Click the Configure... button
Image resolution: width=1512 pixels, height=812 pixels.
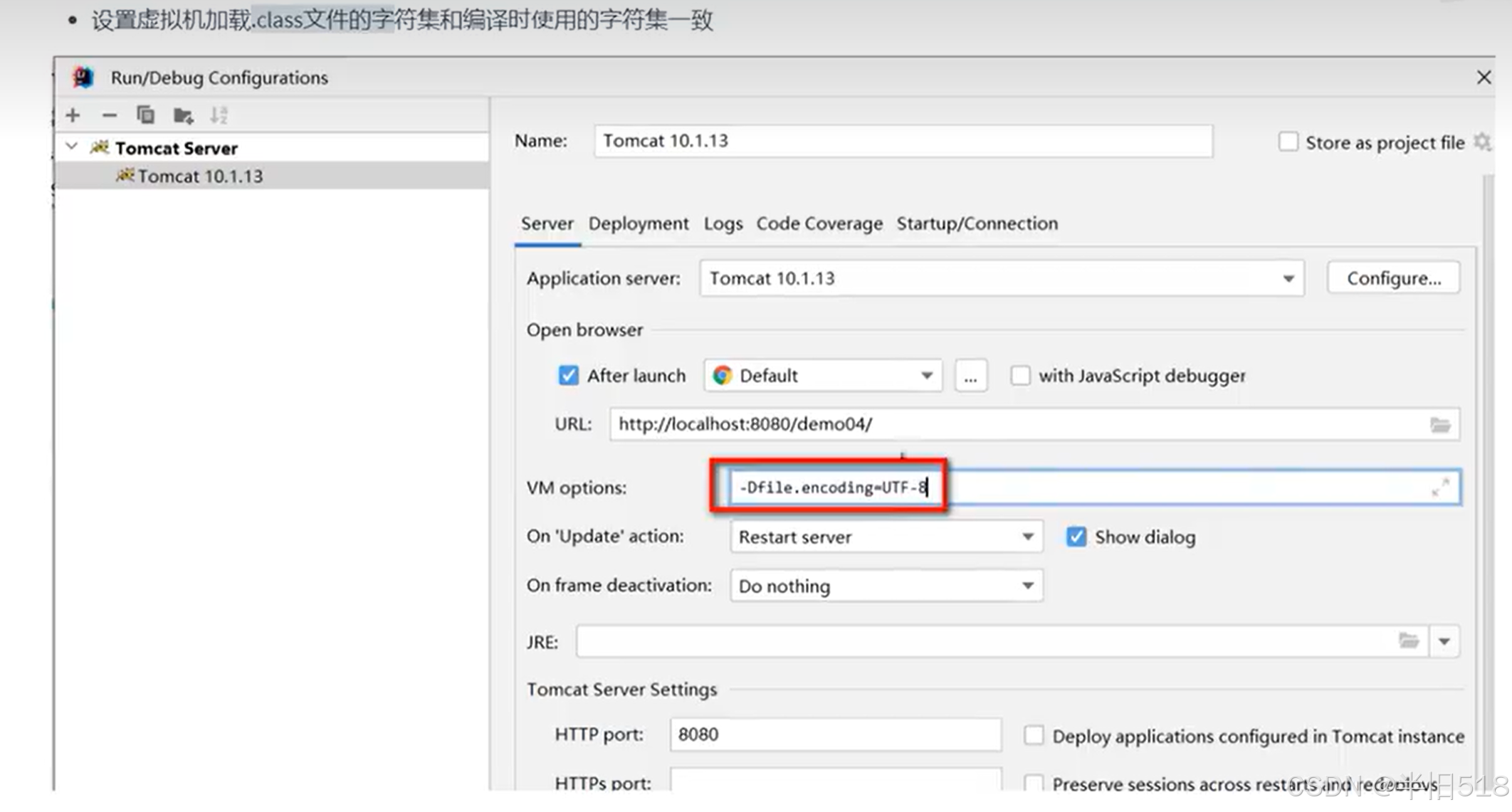(x=1394, y=278)
